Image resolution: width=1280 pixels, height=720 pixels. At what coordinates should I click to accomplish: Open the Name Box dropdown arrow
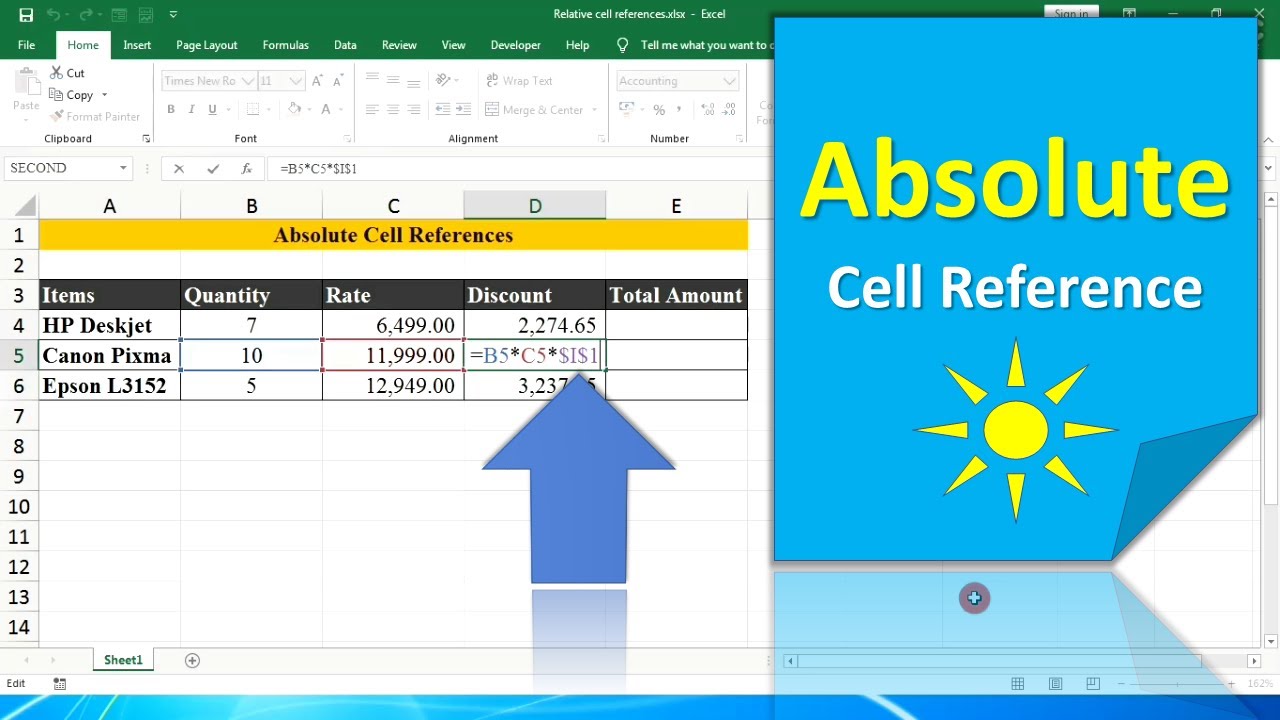click(x=123, y=168)
